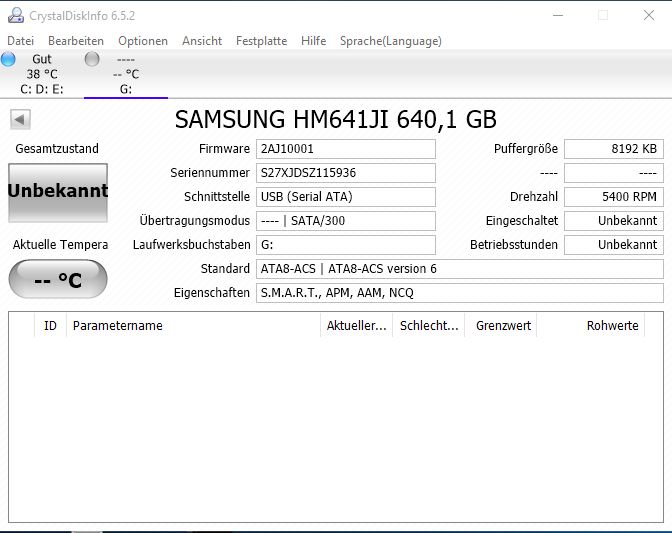This screenshot has height=533, width=672.
Task: Click the Grenzwert column header
Action: tap(501, 326)
